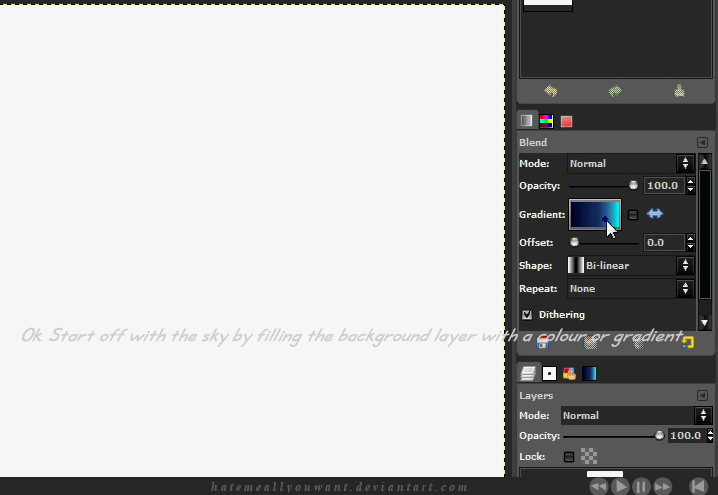Increase Offset with the up arrow
This screenshot has width=718, height=495.
(690, 239)
